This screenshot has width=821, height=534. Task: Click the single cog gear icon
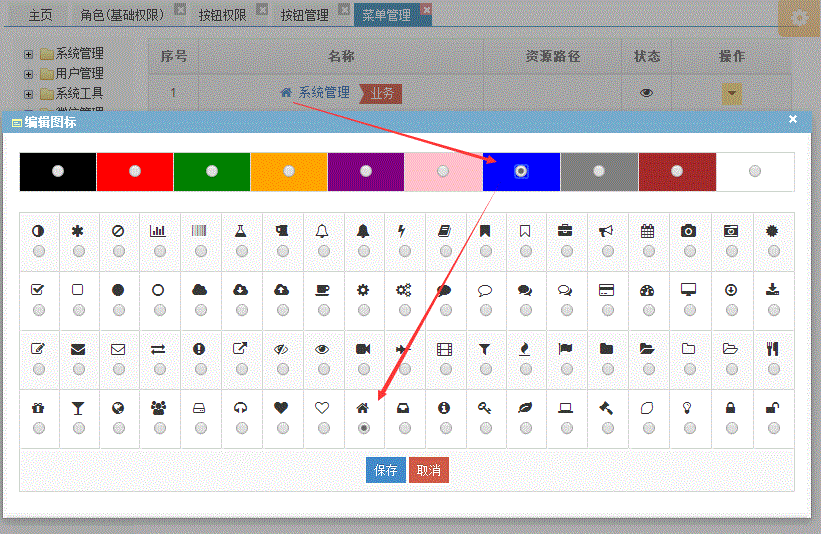pos(363,290)
